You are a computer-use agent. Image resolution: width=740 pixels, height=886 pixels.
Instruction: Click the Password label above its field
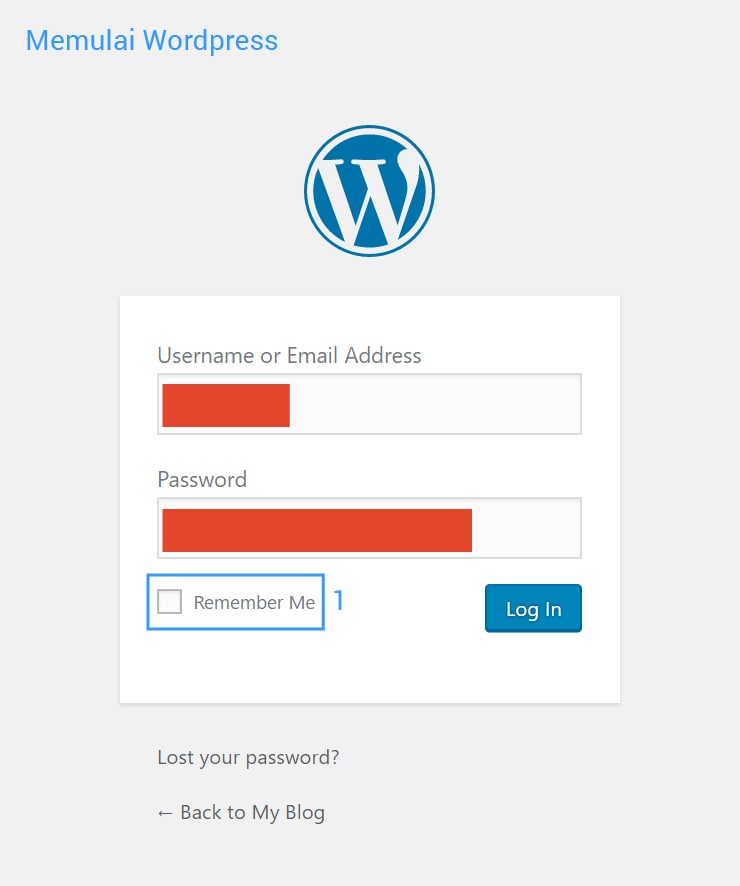point(202,479)
